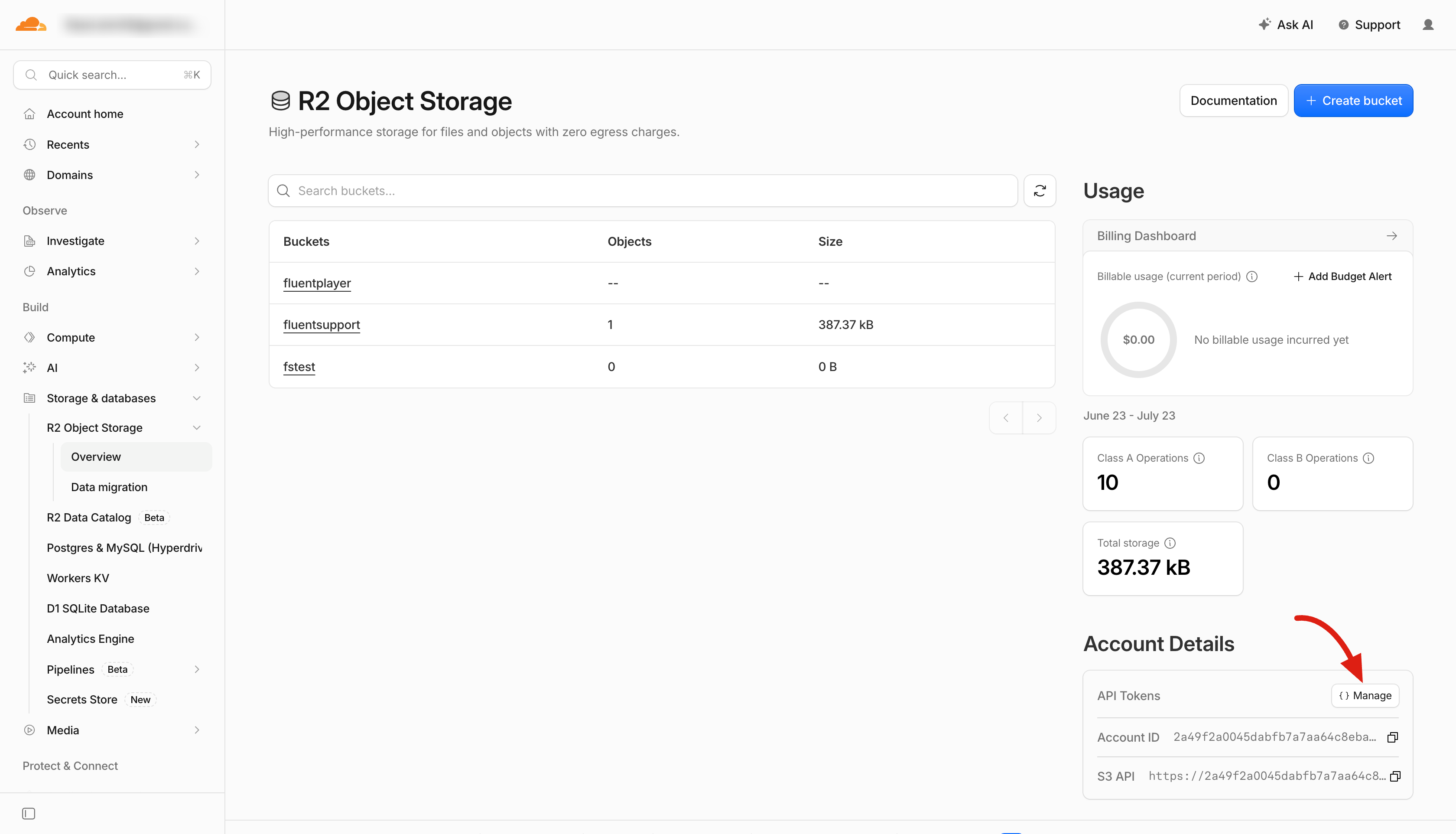Expand the Analytics chevron
Viewport: 1456px width, 834px height.
(x=197, y=271)
